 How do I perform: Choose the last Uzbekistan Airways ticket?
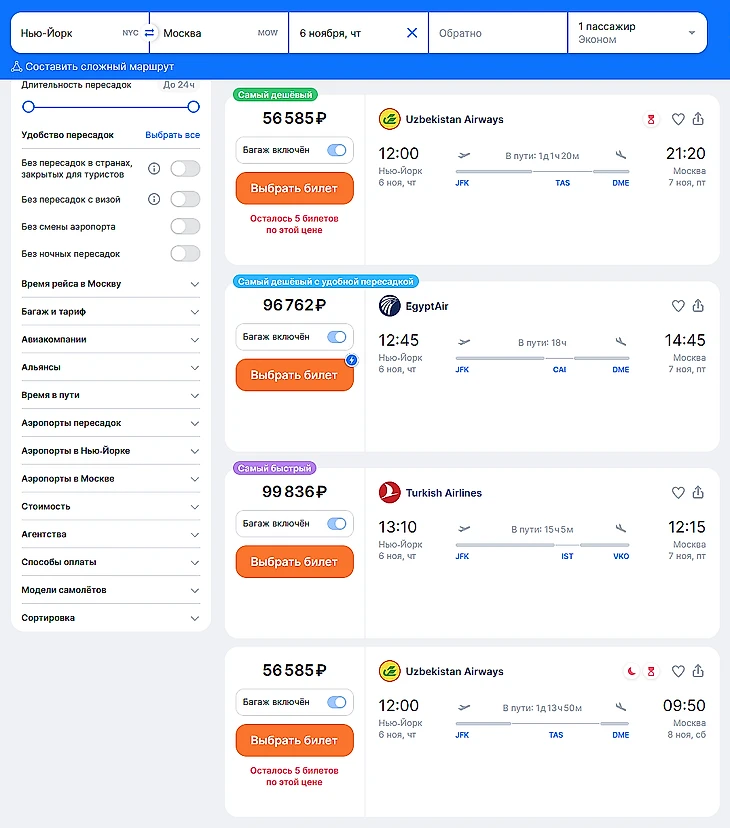coord(294,740)
